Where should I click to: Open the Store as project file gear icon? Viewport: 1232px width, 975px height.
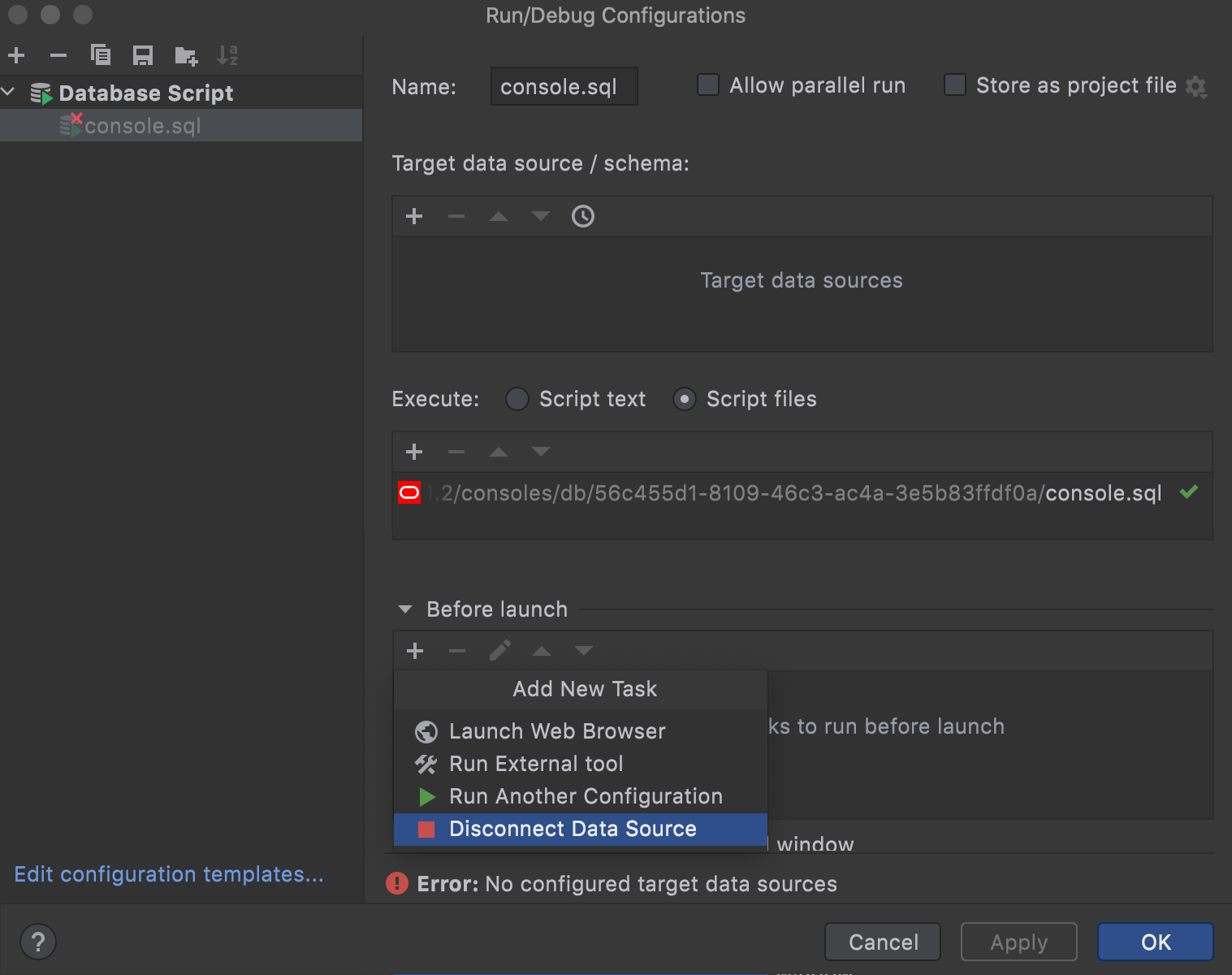(1196, 86)
